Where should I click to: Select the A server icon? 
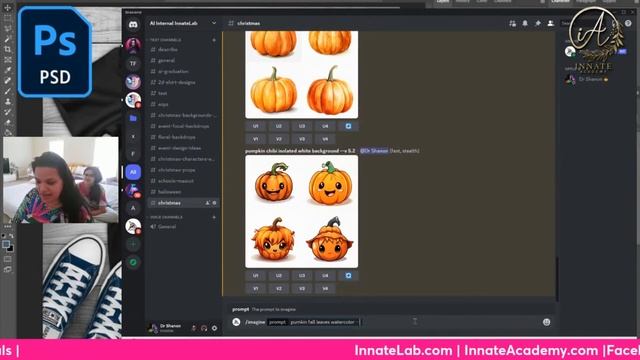pos(133,208)
